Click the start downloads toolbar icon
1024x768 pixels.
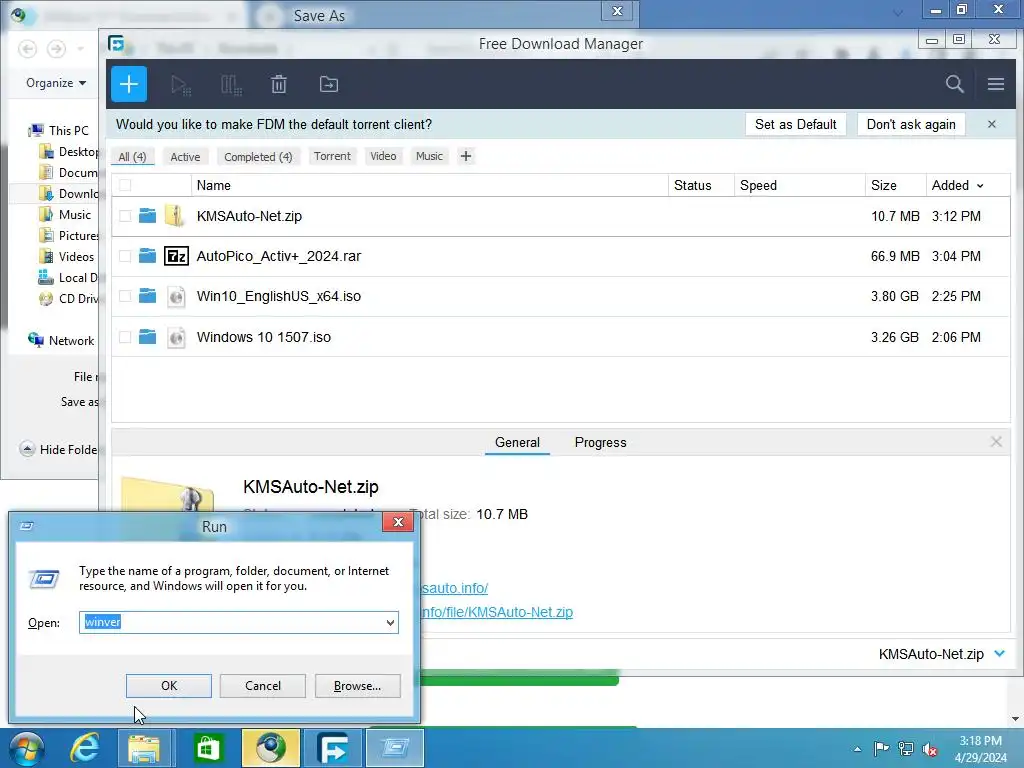tap(180, 85)
